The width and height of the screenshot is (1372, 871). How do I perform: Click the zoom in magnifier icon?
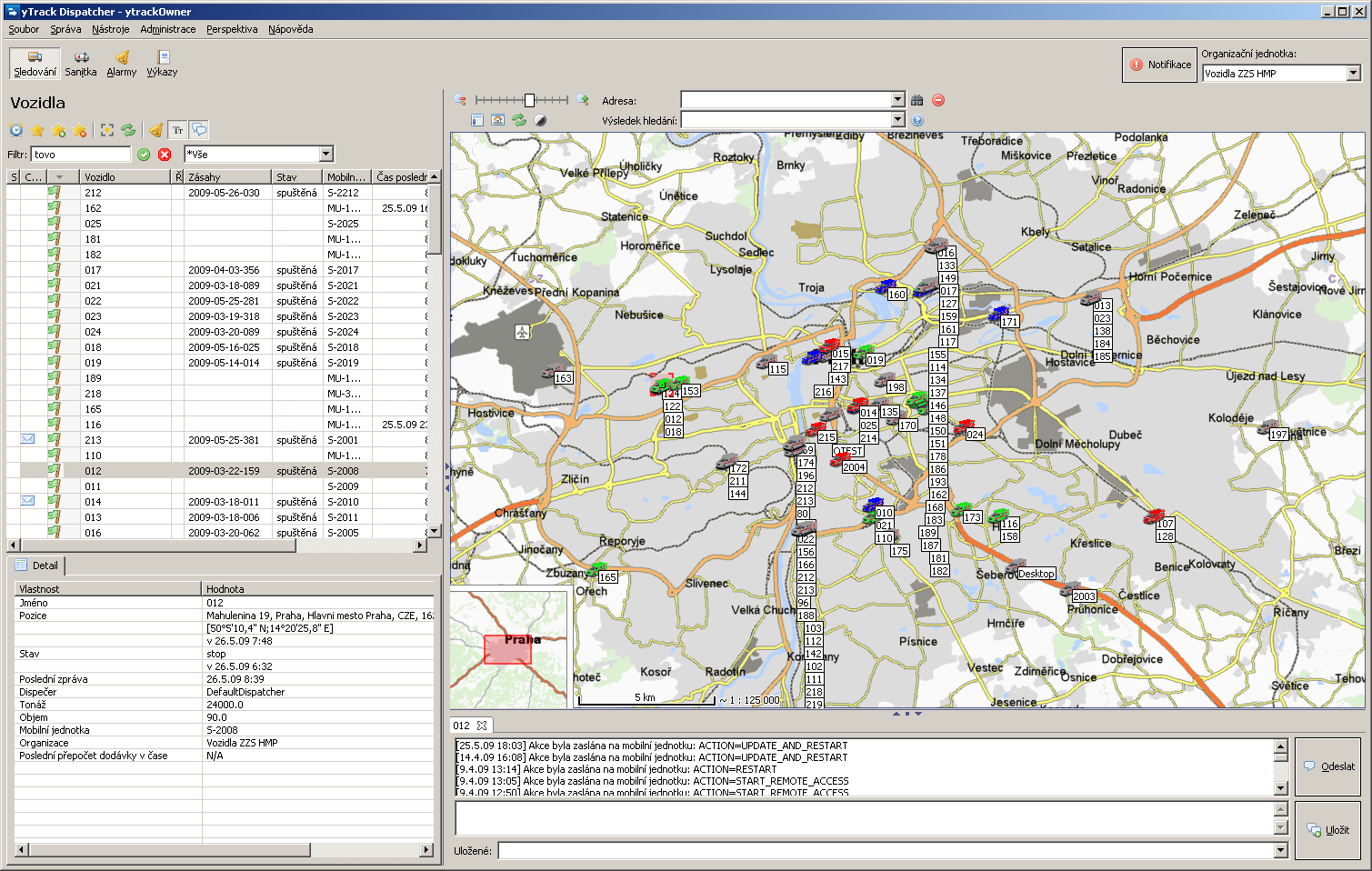pyautogui.click(x=583, y=100)
